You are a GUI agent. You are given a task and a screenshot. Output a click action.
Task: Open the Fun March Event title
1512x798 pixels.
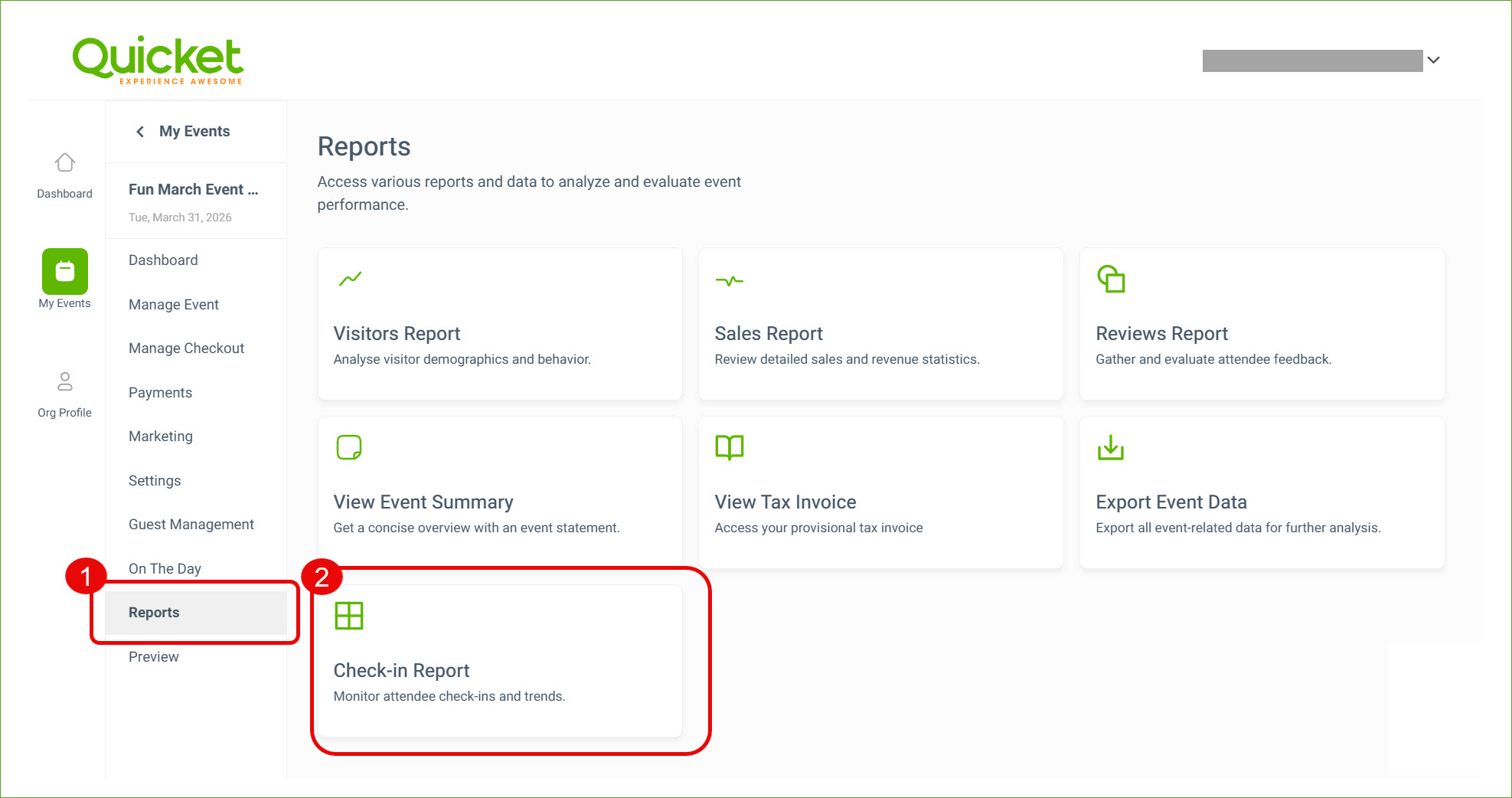point(193,189)
